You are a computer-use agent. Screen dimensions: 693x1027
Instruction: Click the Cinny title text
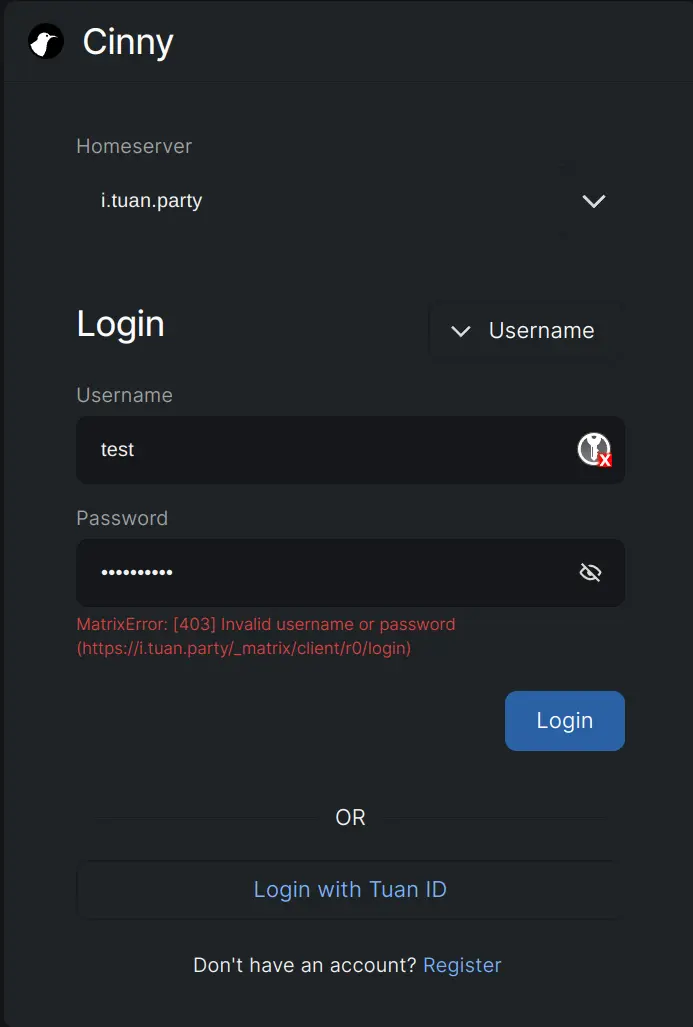pos(128,42)
